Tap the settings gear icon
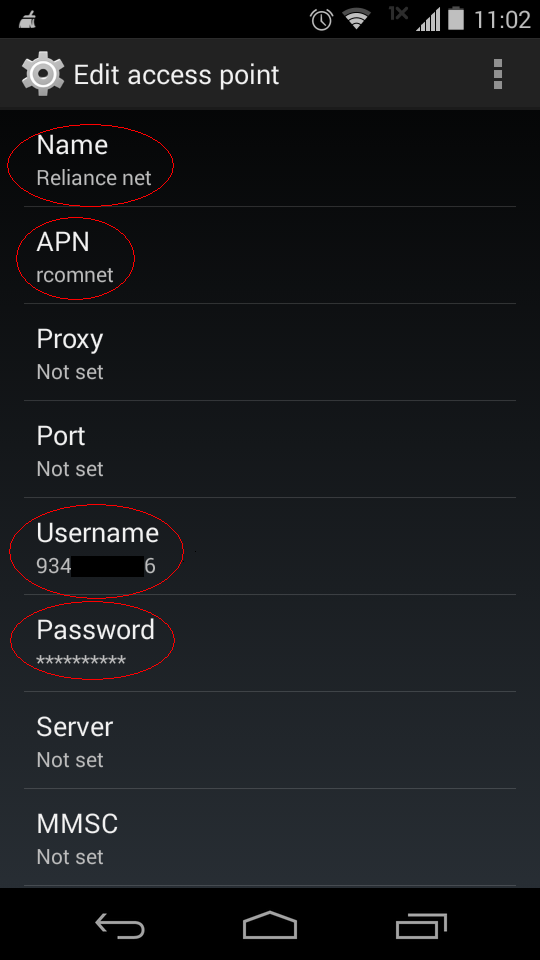540x960 pixels. (43, 74)
